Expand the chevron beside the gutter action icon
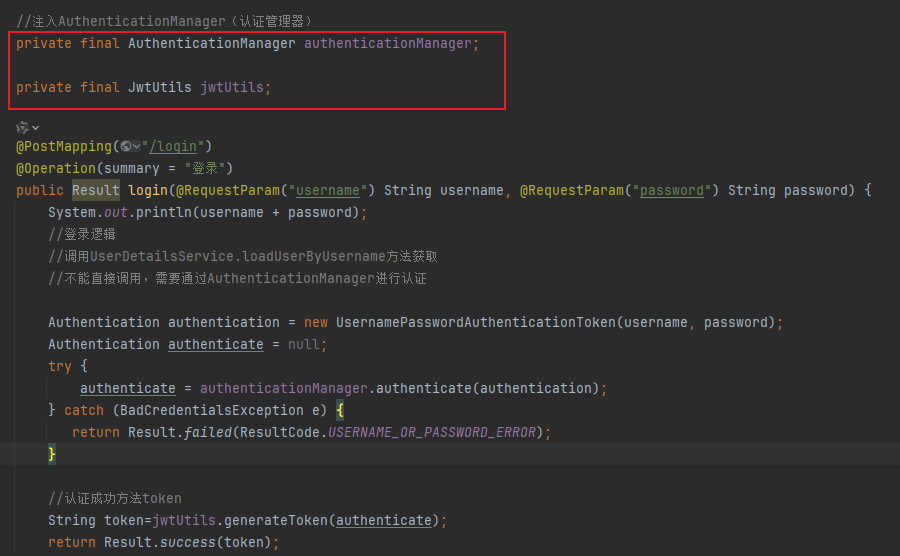 coord(36,128)
